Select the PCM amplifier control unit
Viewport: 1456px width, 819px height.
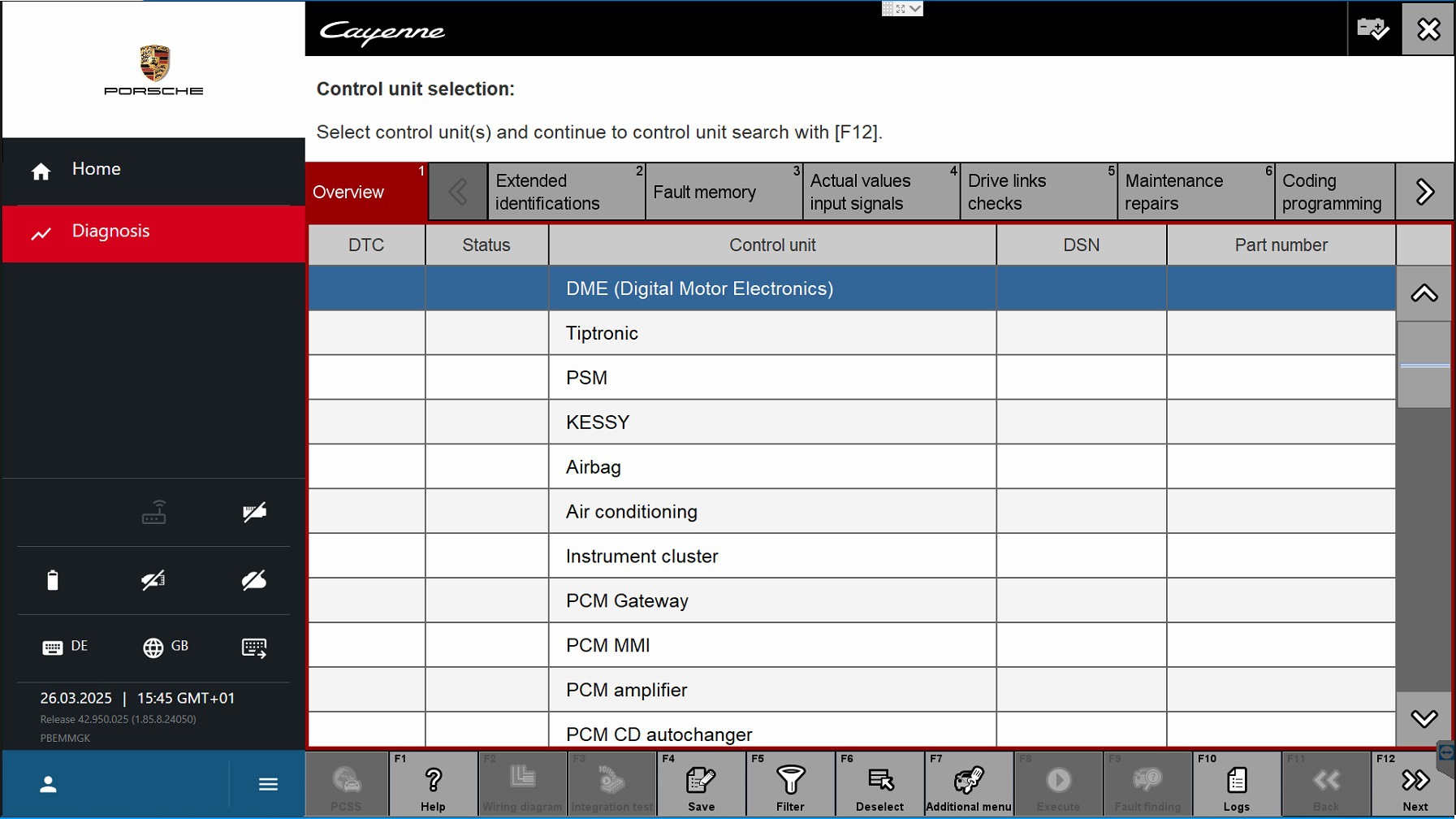(x=852, y=690)
